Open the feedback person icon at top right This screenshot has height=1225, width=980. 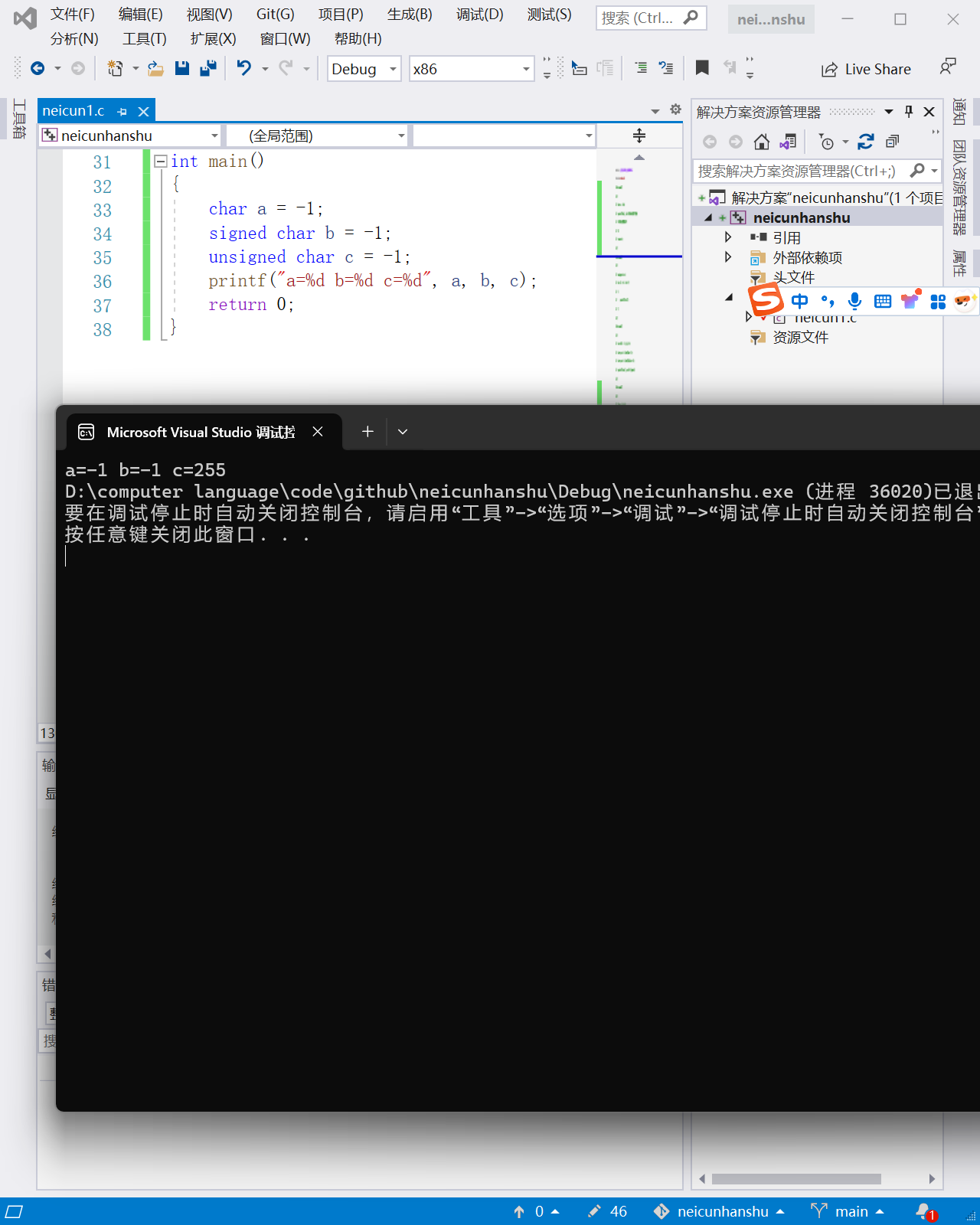point(948,67)
